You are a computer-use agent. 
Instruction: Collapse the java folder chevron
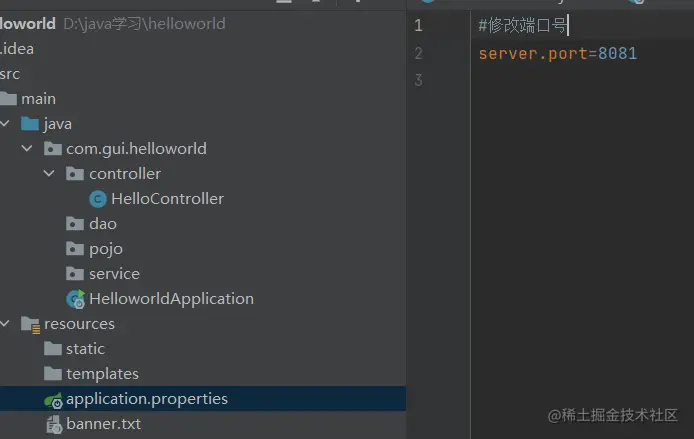tap(4, 123)
